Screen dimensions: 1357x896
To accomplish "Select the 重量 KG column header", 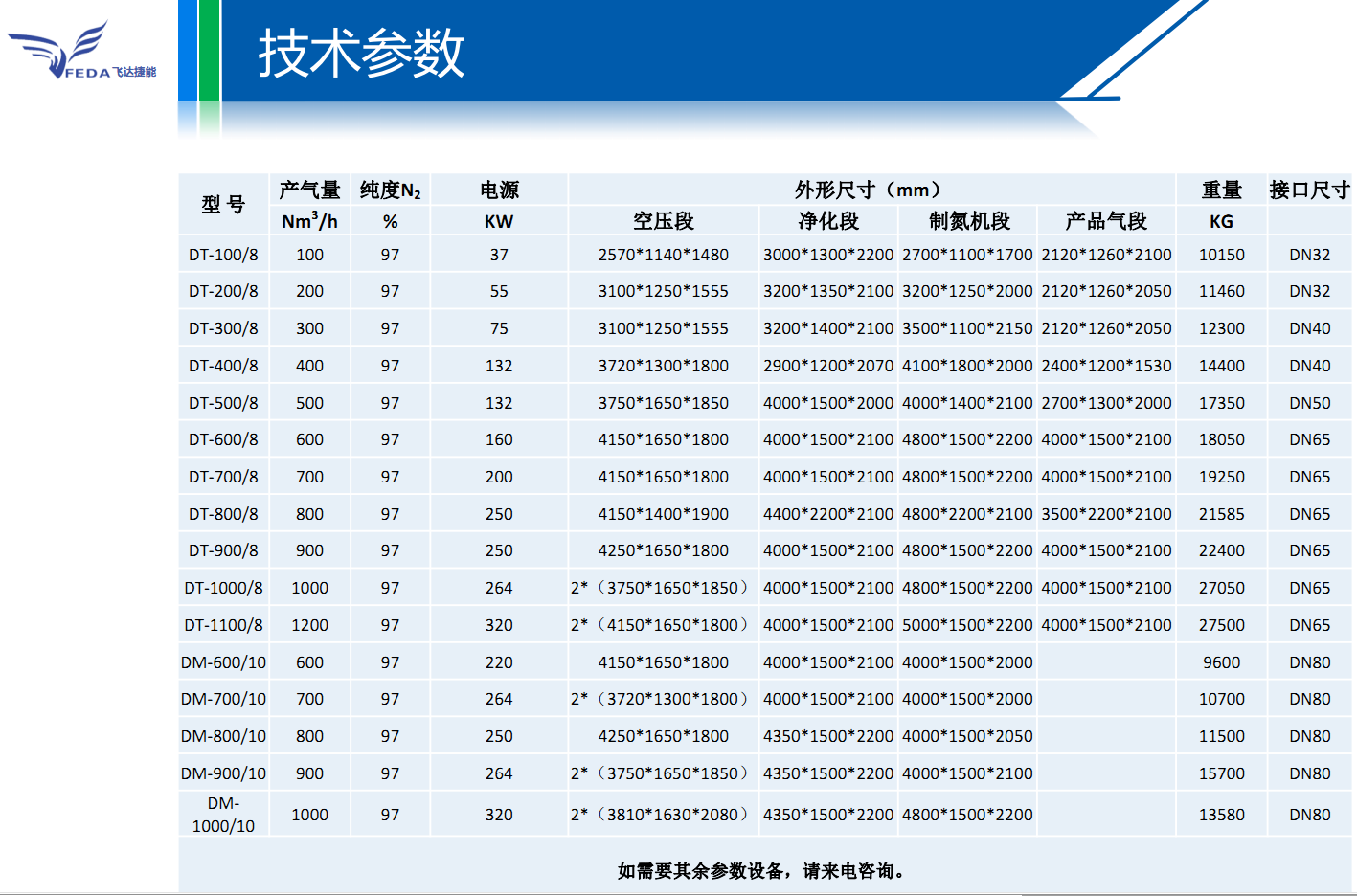I will tap(1221, 204).
